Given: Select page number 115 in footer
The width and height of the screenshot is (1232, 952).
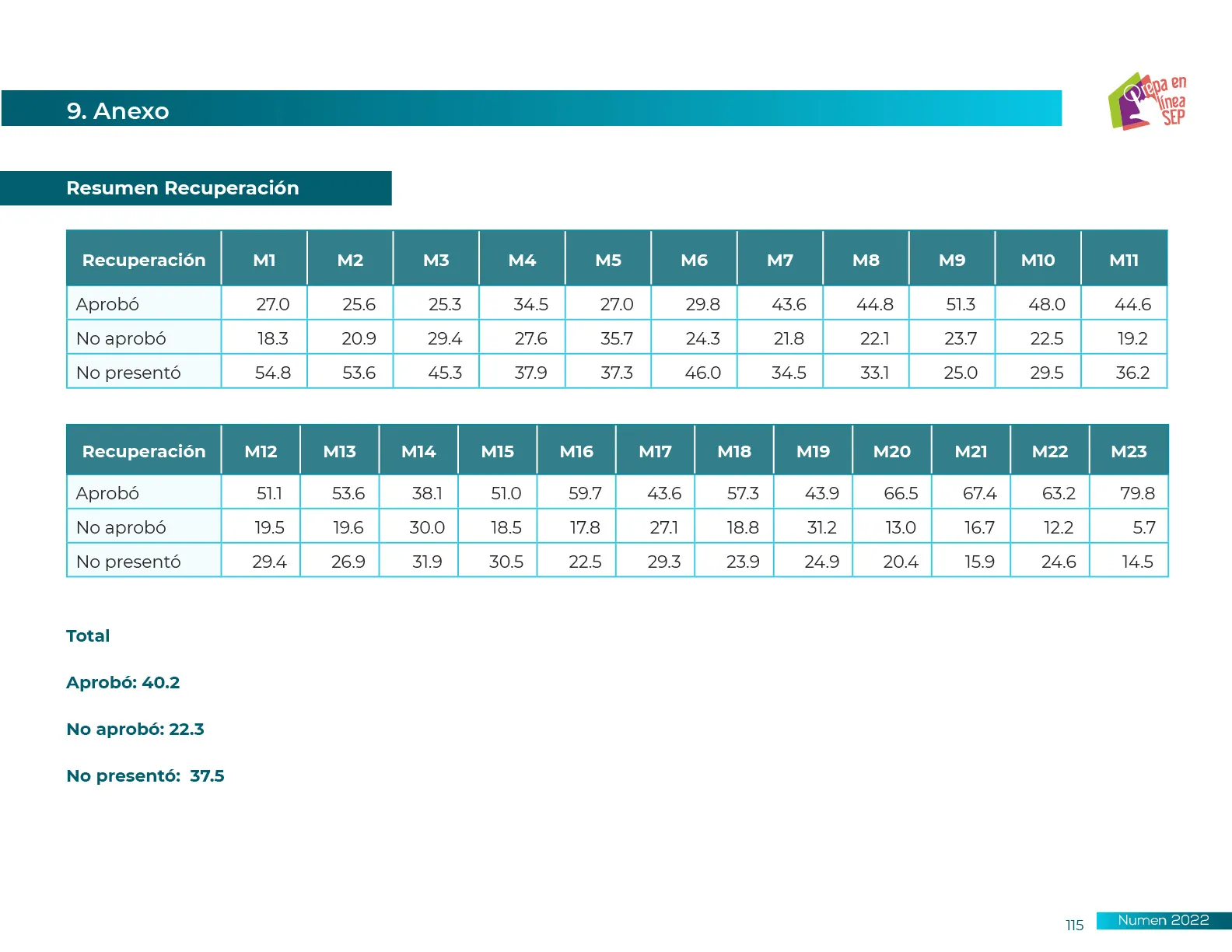Looking at the screenshot, I should [1074, 925].
